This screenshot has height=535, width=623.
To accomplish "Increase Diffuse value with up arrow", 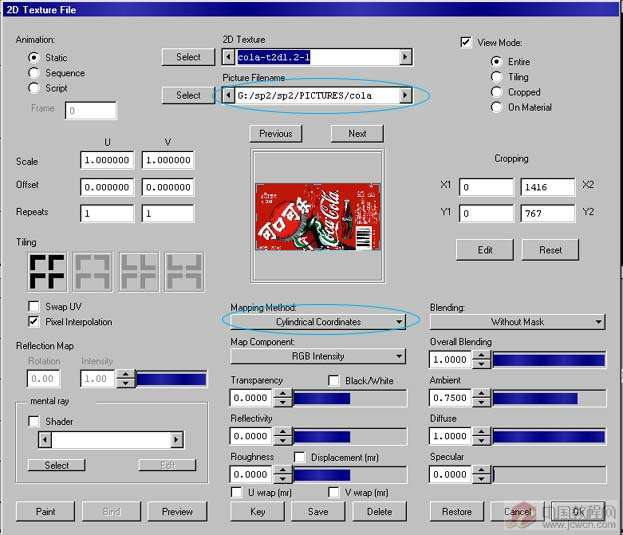I will click(482, 432).
